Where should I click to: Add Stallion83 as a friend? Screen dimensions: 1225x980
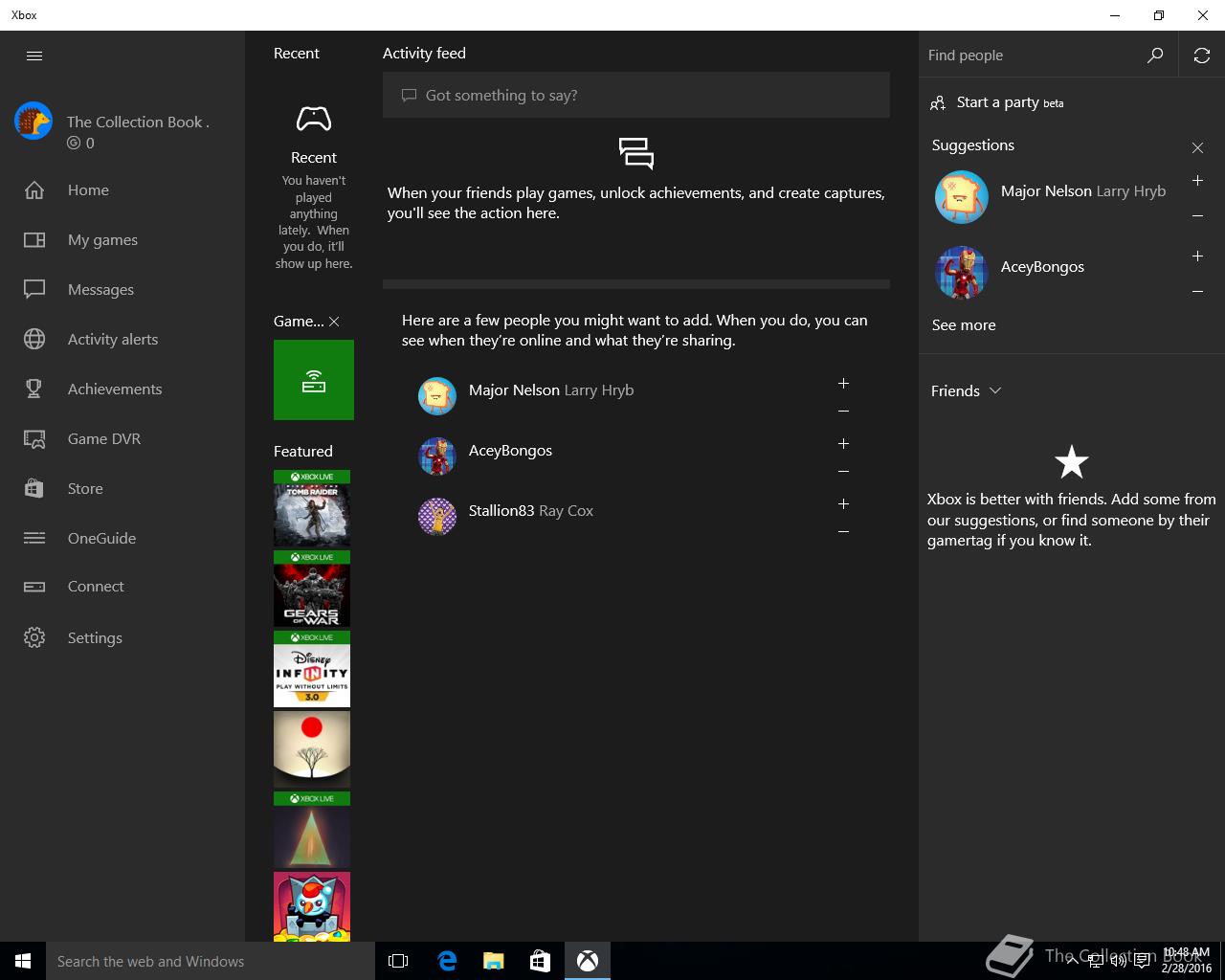(843, 503)
